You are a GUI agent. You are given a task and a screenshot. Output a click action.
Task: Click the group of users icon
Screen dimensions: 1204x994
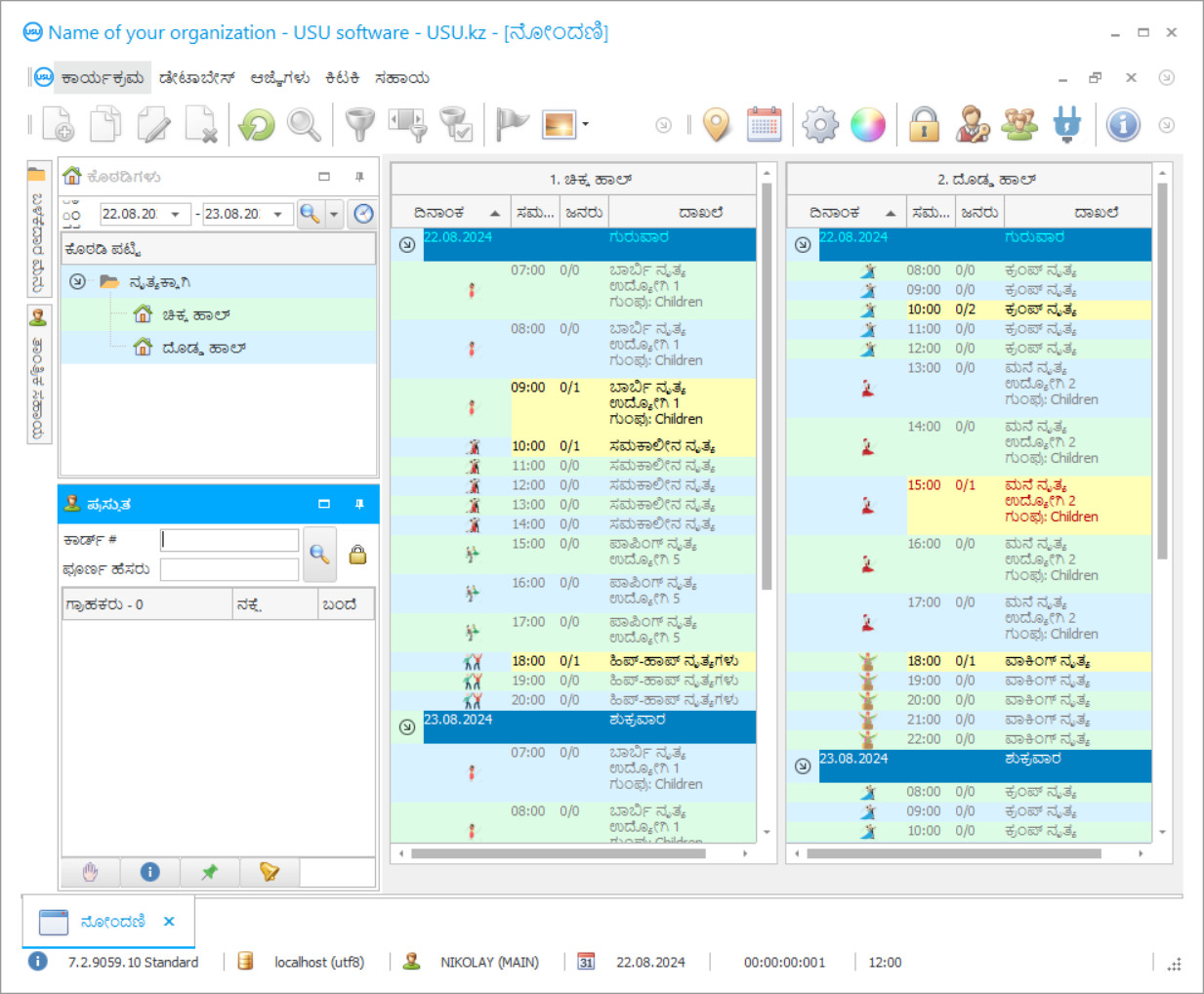1019,125
